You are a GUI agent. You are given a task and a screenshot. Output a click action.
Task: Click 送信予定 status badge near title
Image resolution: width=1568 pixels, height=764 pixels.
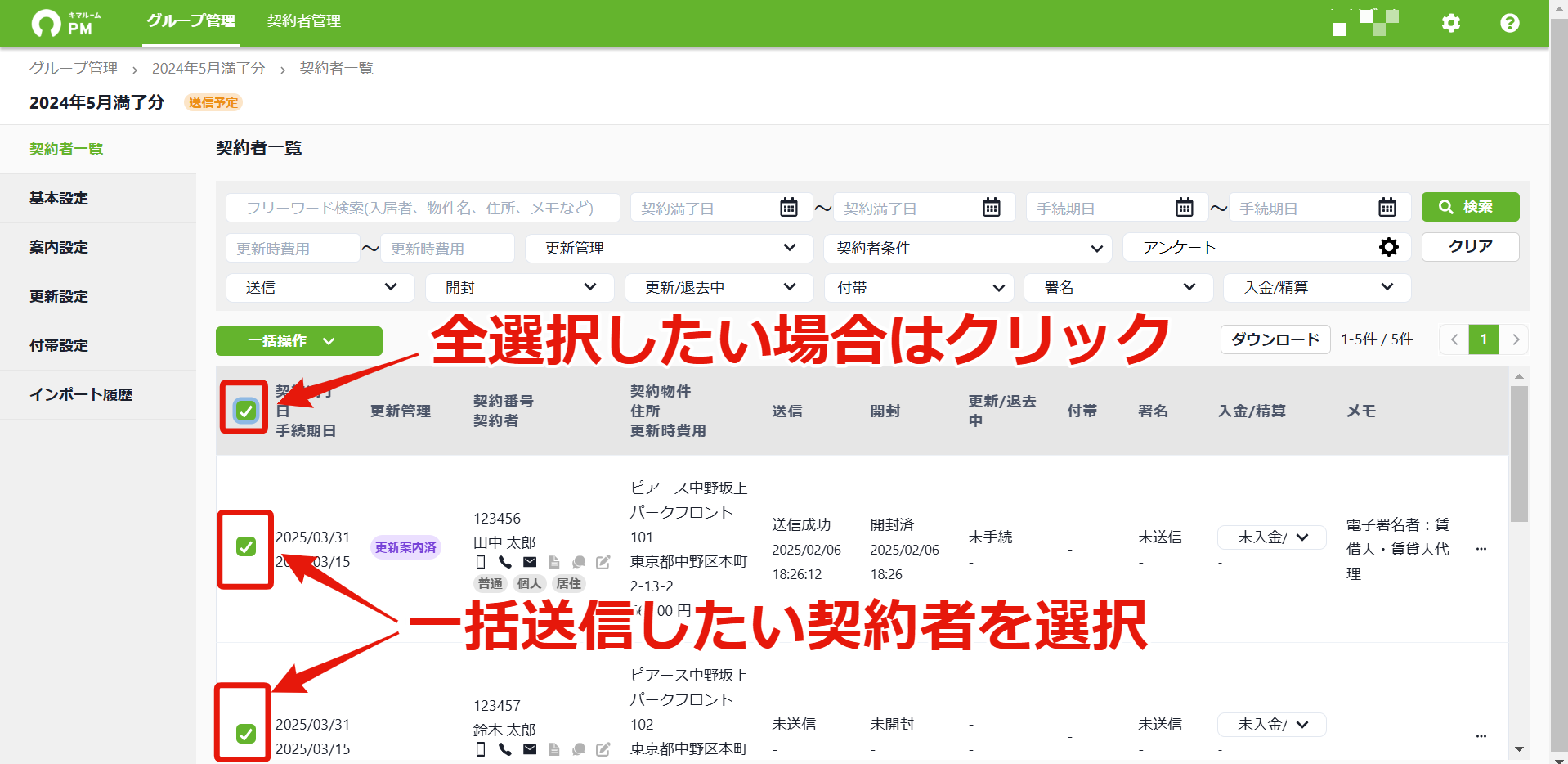(x=213, y=102)
